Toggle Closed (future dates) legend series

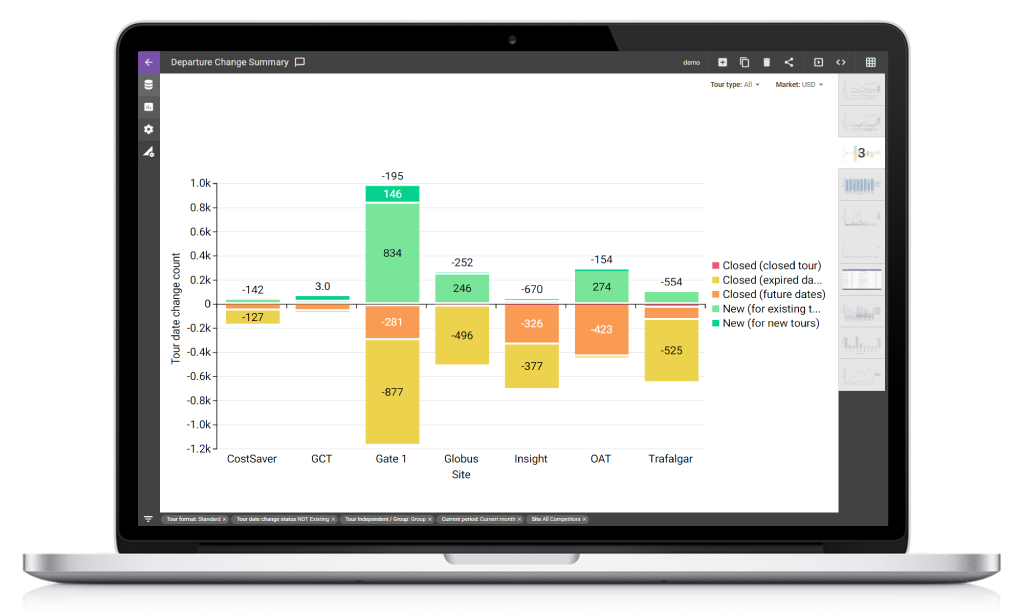[769, 294]
